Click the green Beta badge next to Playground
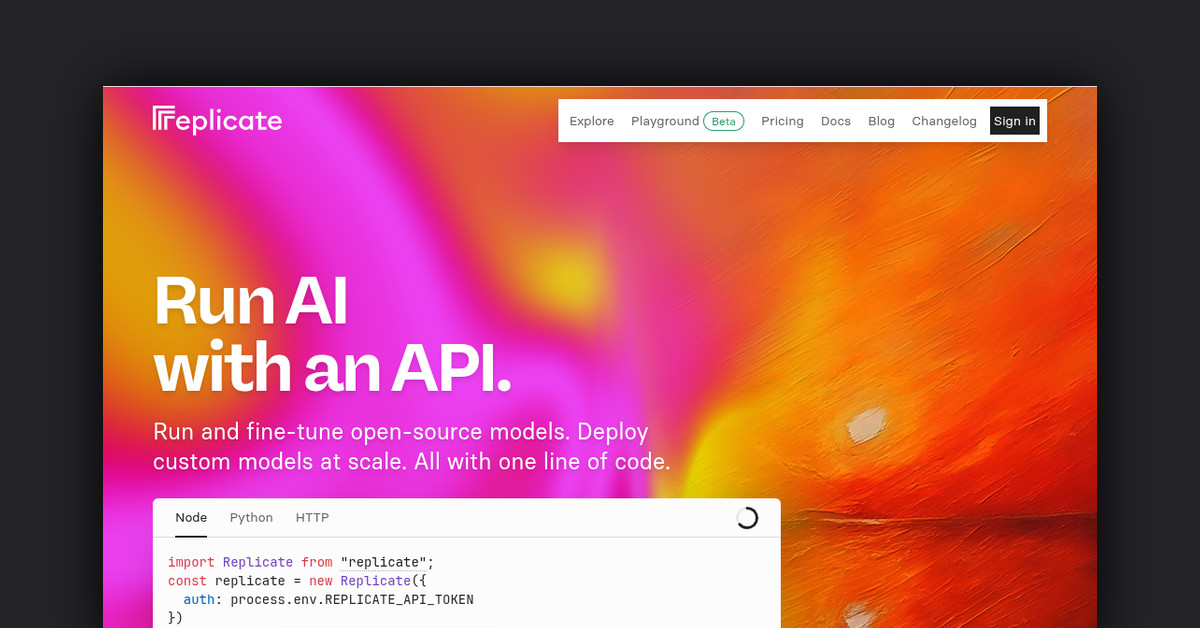 tap(723, 121)
